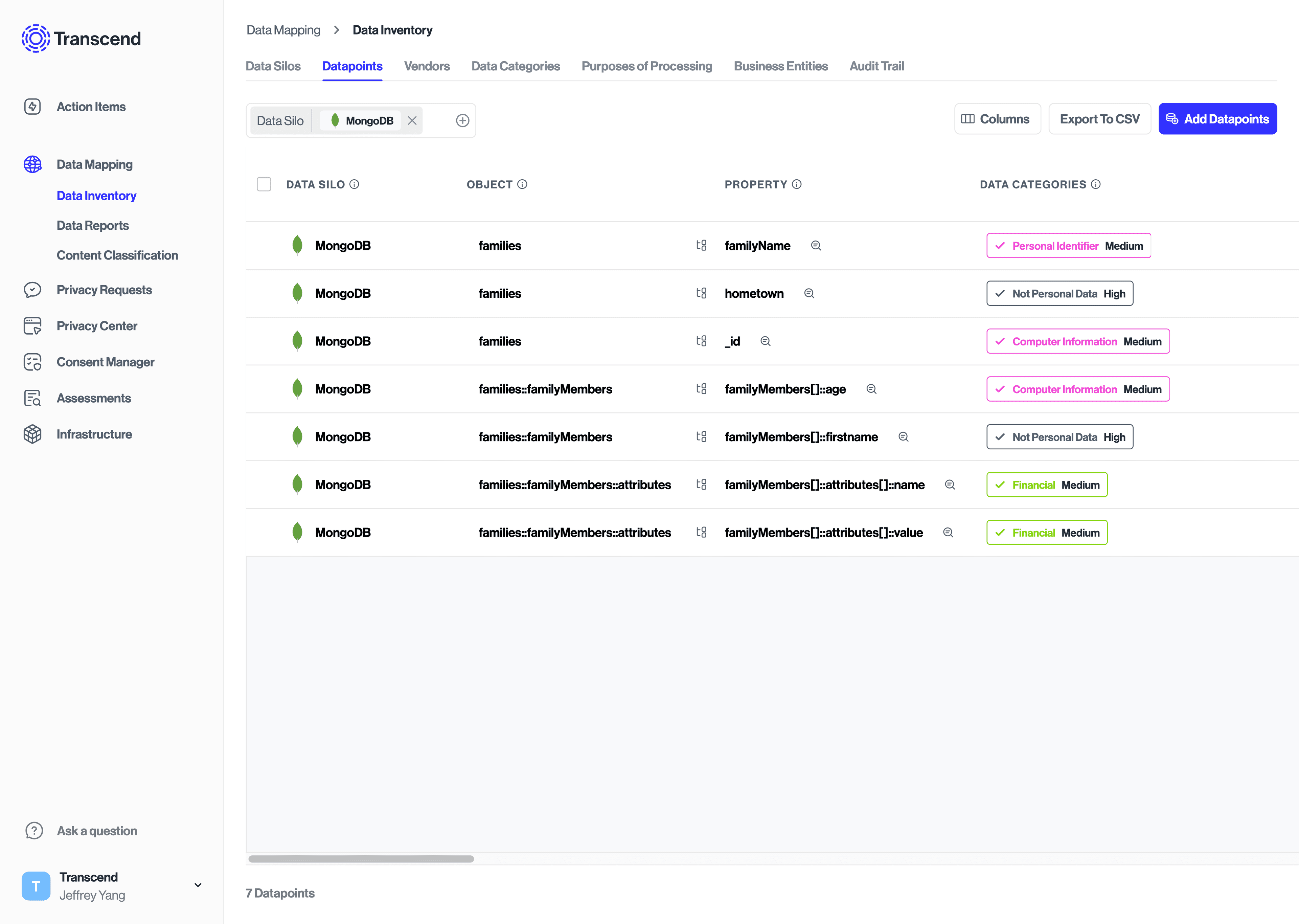Click the info icon beside PROPERTY header
The height and width of the screenshot is (924, 1299).
(796, 184)
